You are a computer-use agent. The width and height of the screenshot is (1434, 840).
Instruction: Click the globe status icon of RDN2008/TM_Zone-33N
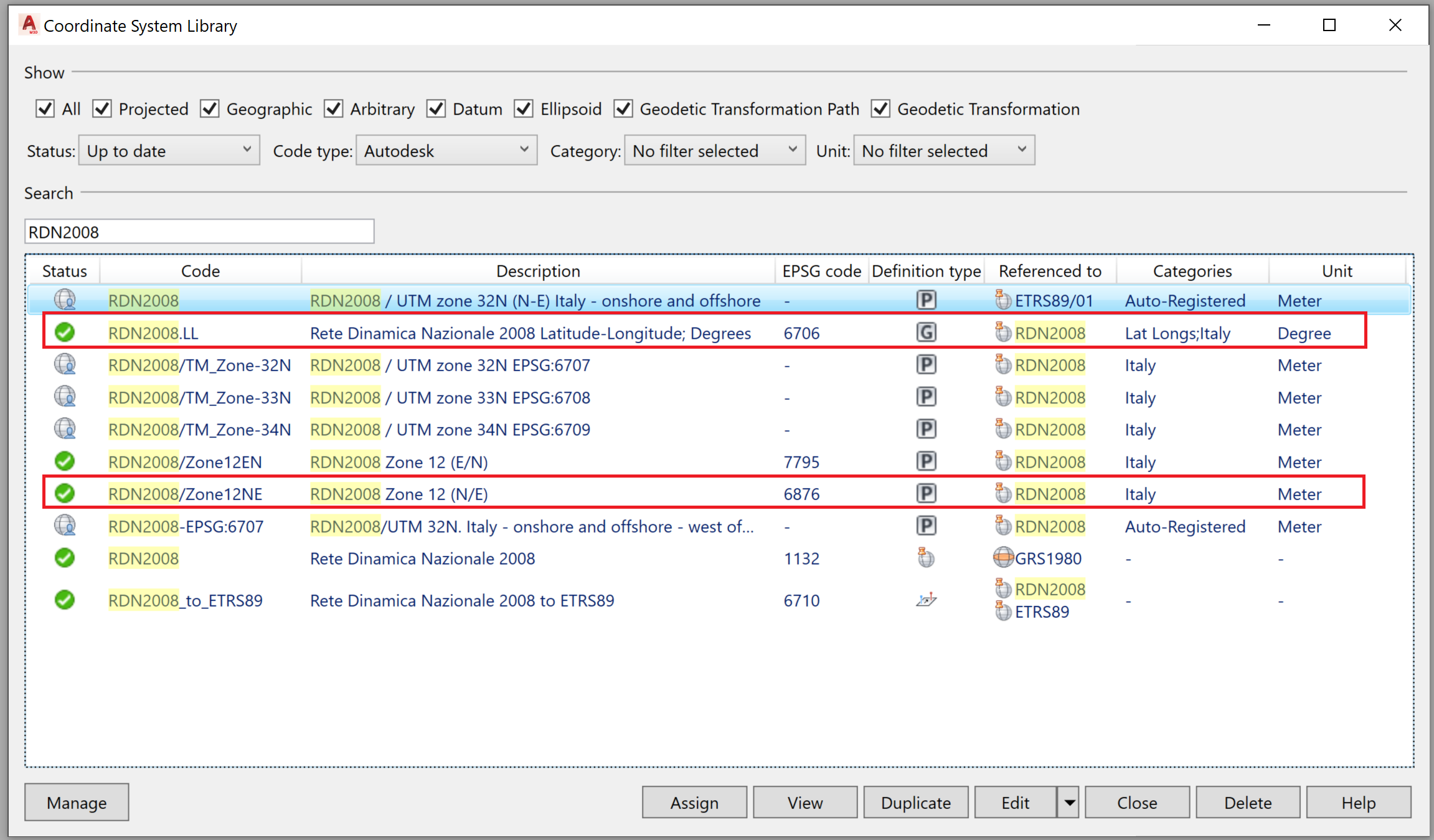pos(65,397)
